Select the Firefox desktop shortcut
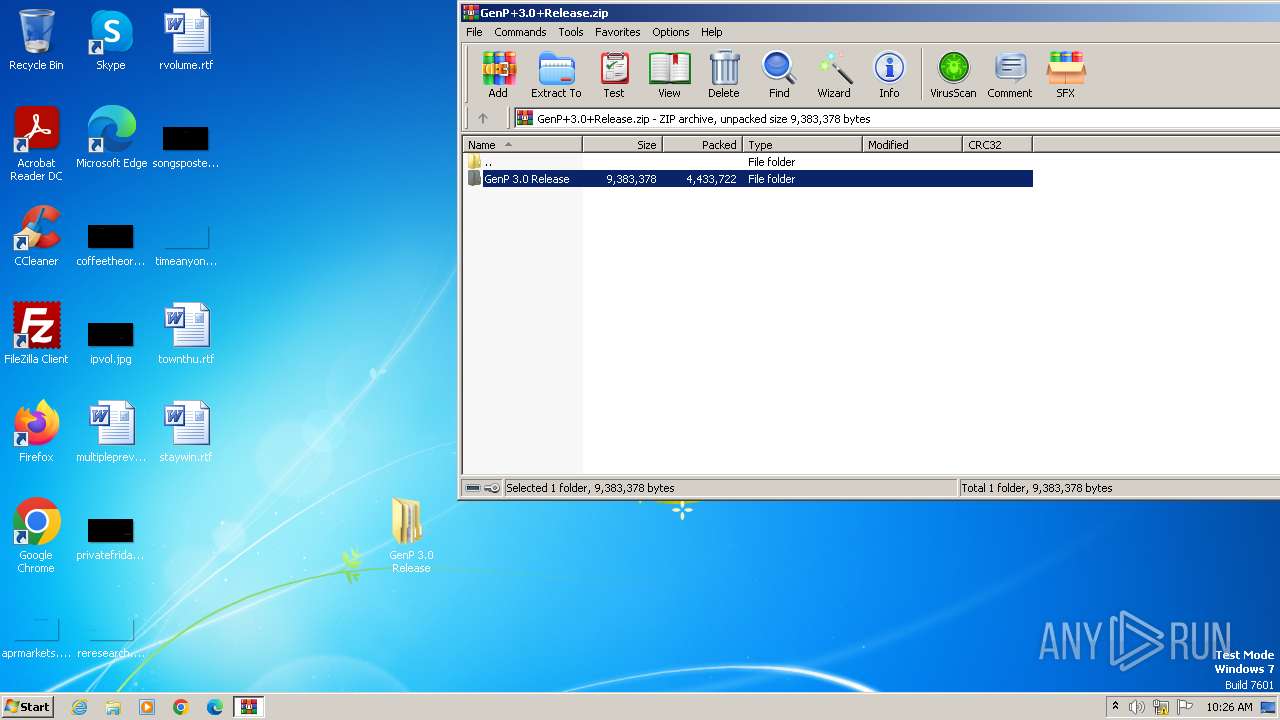Image resolution: width=1280 pixels, height=720 pixels. 36,432
